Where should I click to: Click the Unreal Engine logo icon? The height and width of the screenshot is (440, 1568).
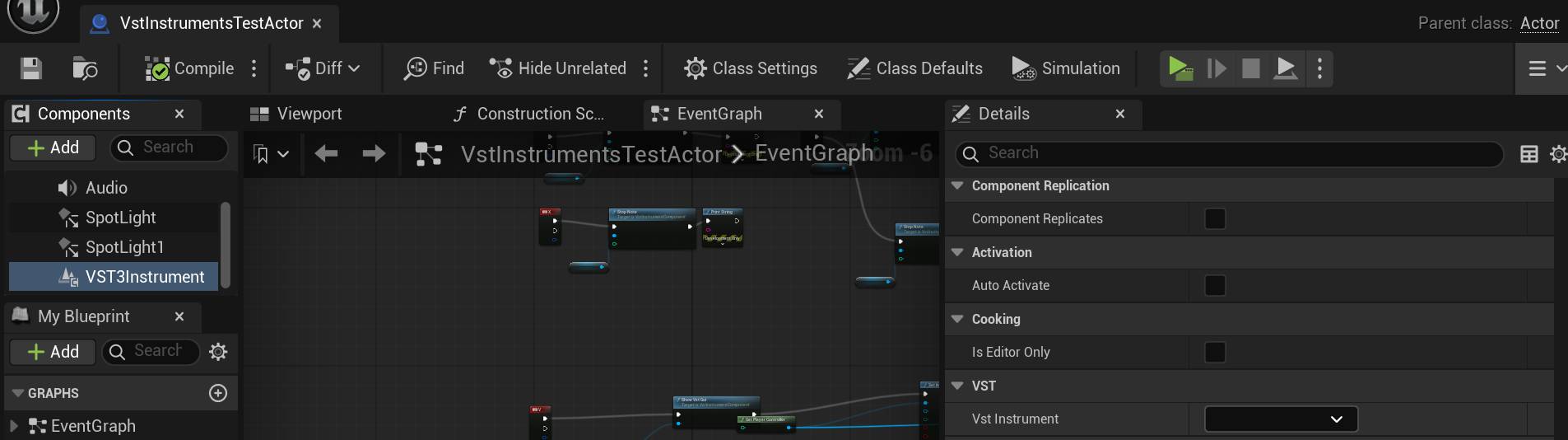point(34,14)
